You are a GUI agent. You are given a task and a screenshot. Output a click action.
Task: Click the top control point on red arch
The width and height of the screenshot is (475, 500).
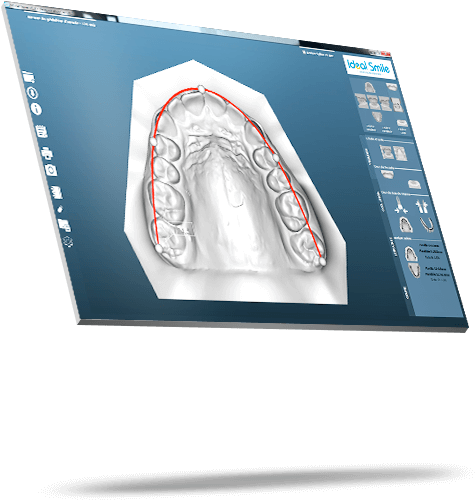coord(201,89)
